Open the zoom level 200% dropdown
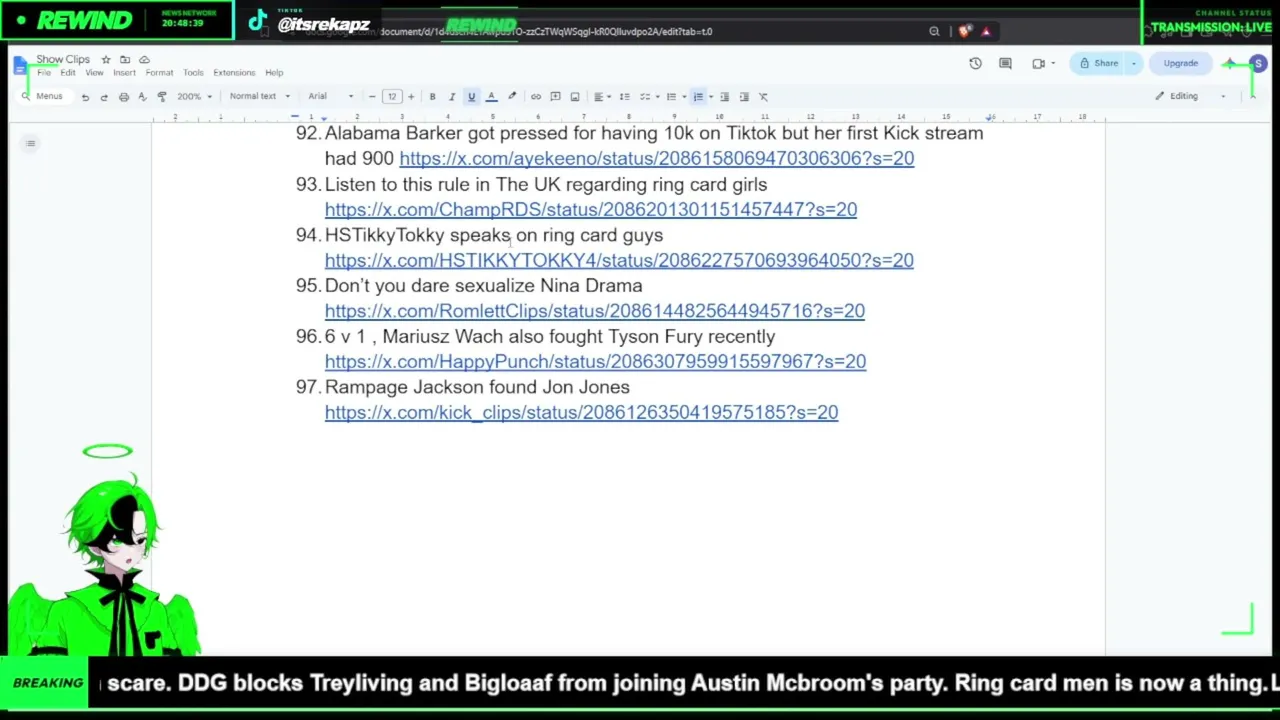 coord(194,97)
